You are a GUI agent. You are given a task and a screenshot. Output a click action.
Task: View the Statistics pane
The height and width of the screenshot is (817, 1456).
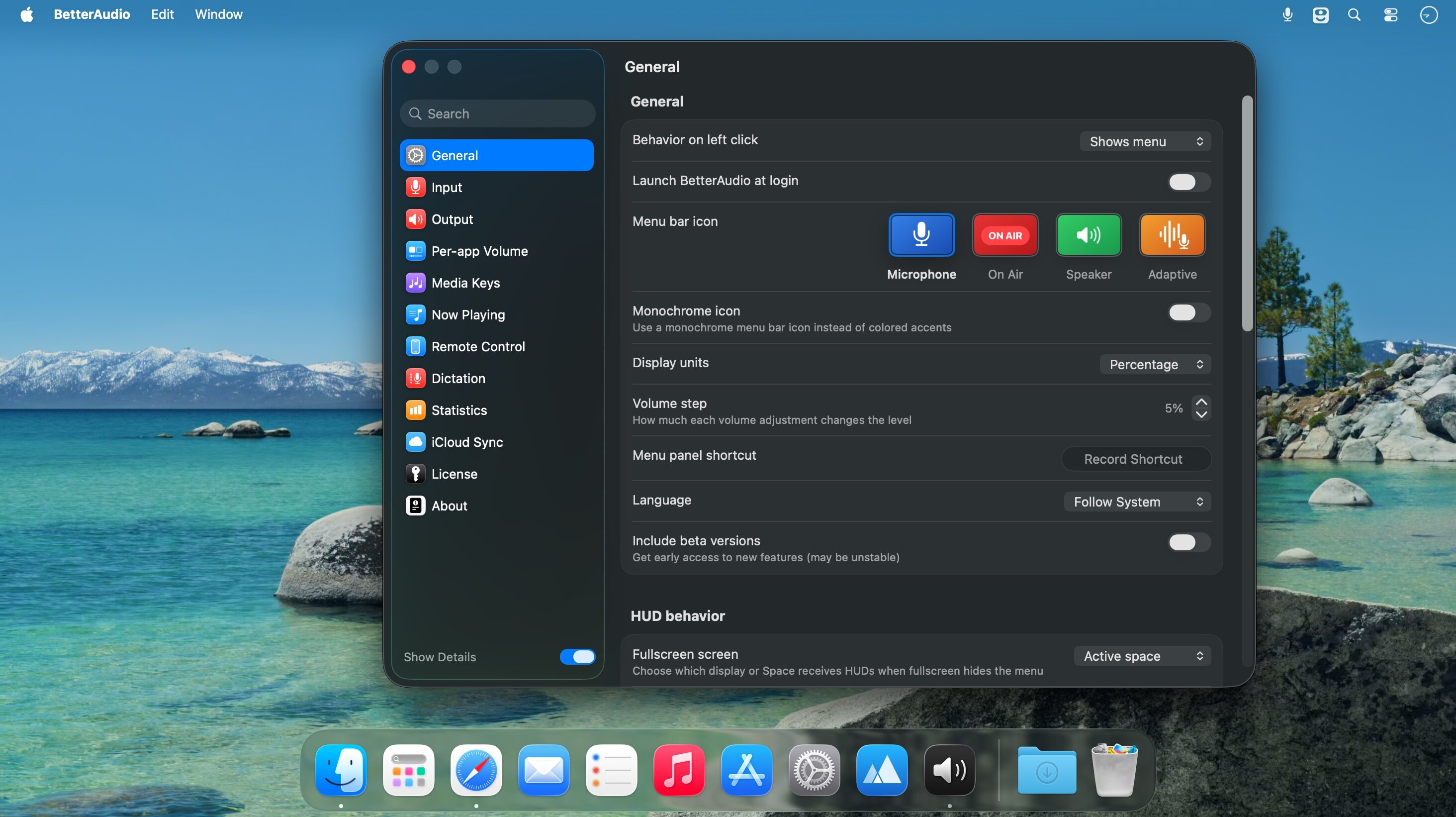pyautogui.click(x=496, y=410)
